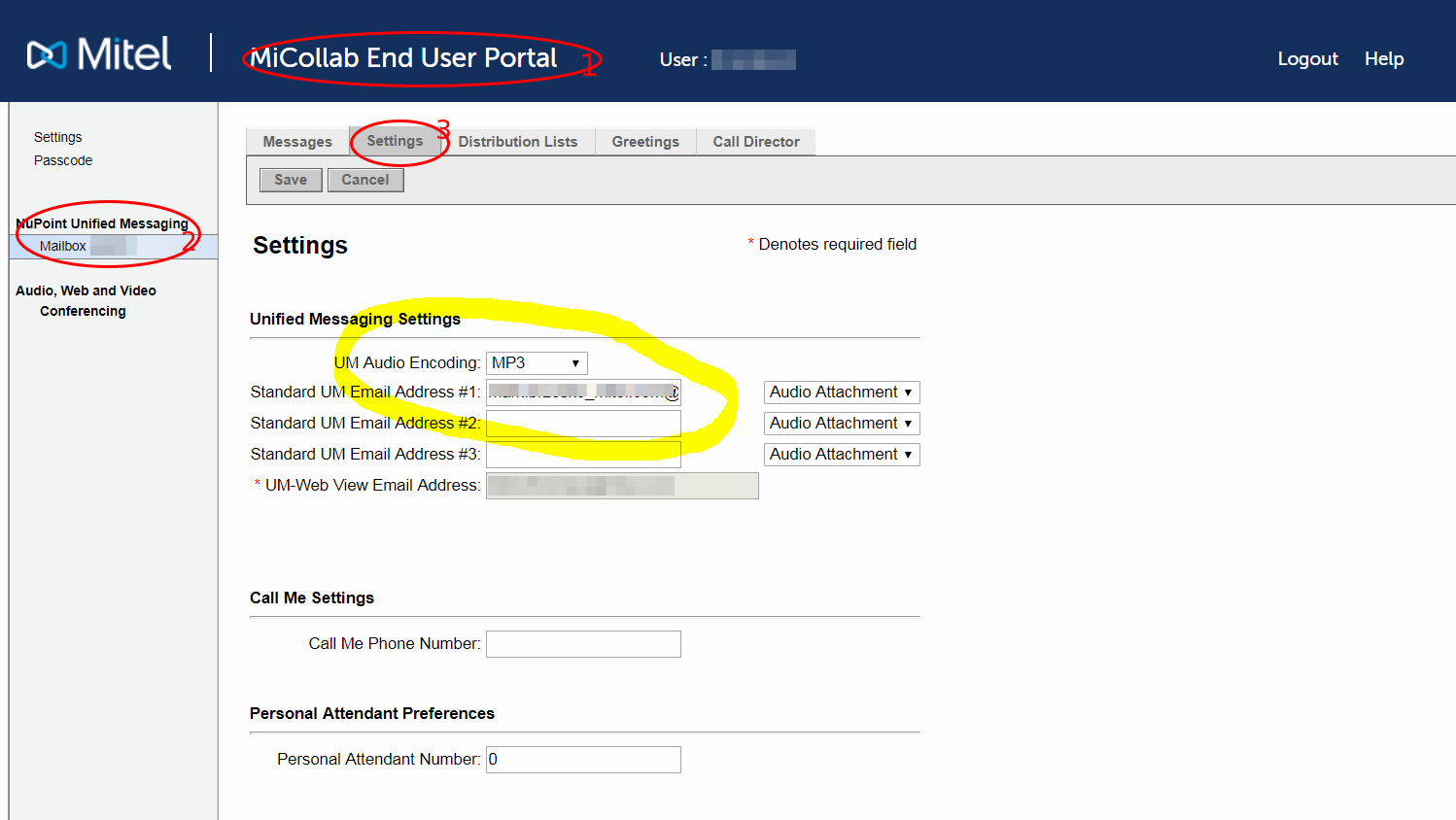Open the Audio Attachment dropdown for Email Address #3
Image resolution: width=1456 pixels, height=820 pixels.
point(841,454)
